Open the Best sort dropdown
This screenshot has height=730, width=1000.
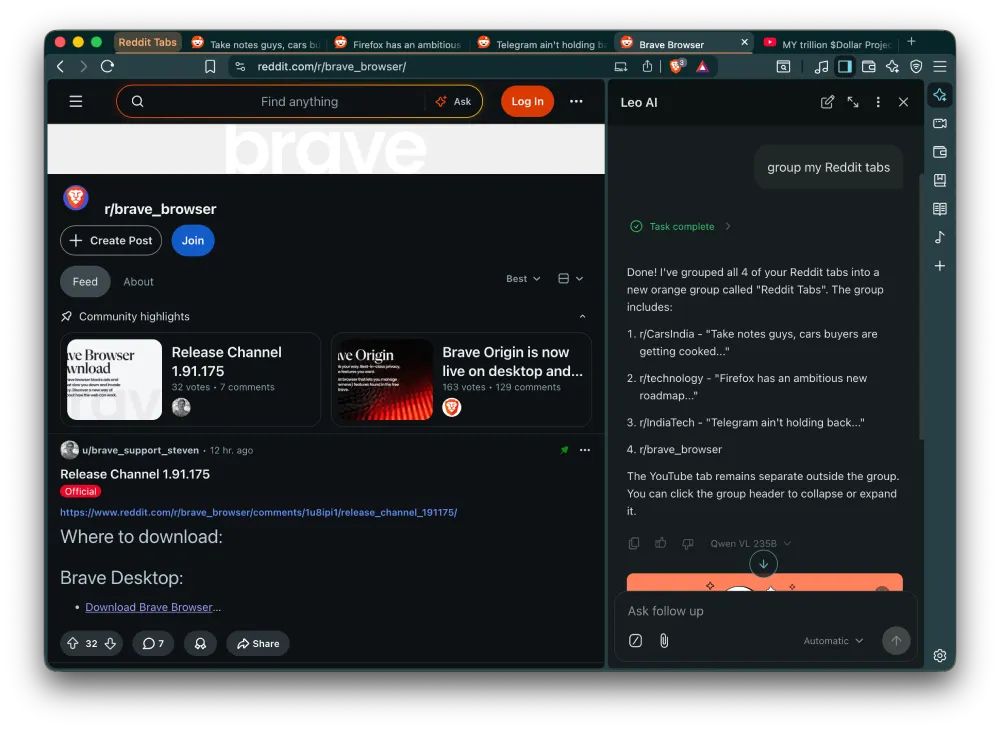coord(523,279)
